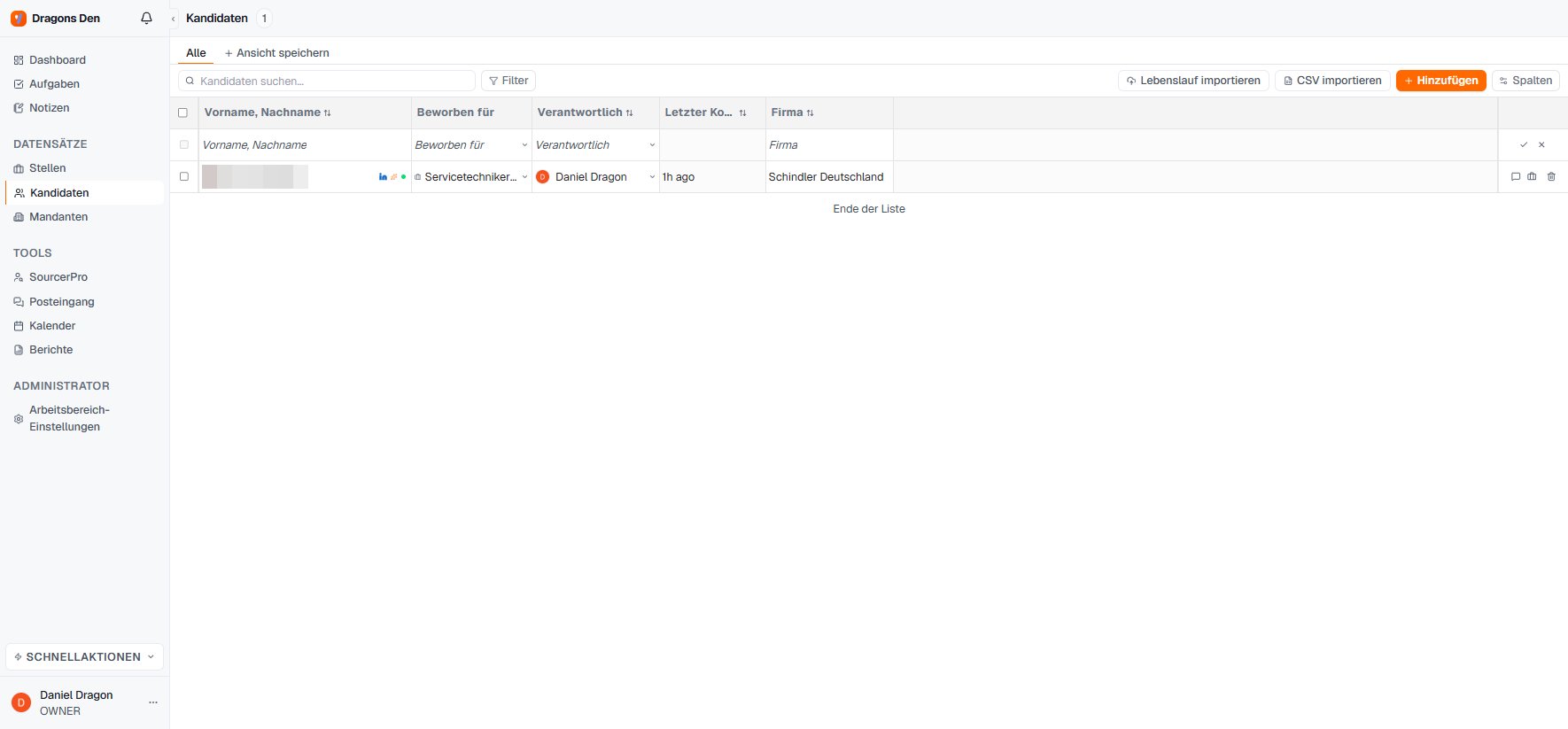
Task: Cancel the new candidate row with the X icon
Action: coord(1541,144)
